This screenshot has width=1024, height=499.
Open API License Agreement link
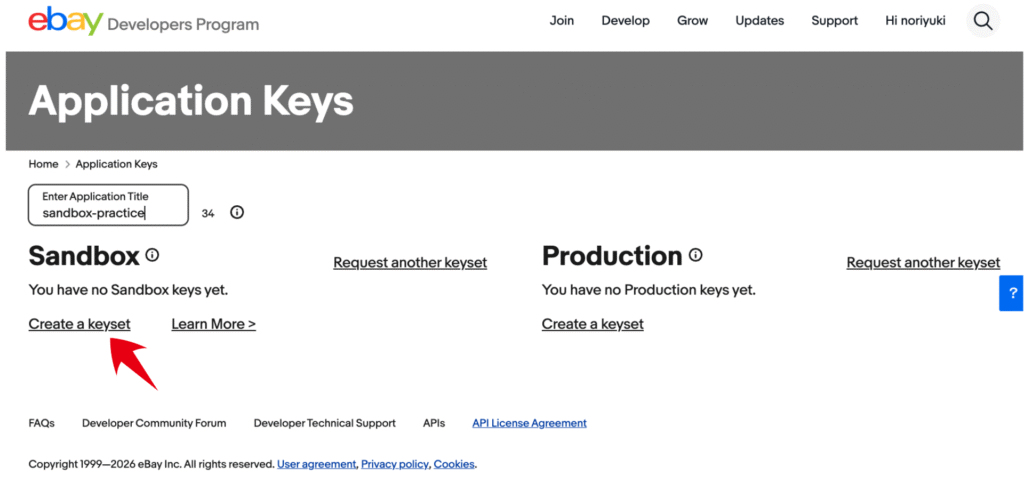pyautogui.click(x=530, y=423)
